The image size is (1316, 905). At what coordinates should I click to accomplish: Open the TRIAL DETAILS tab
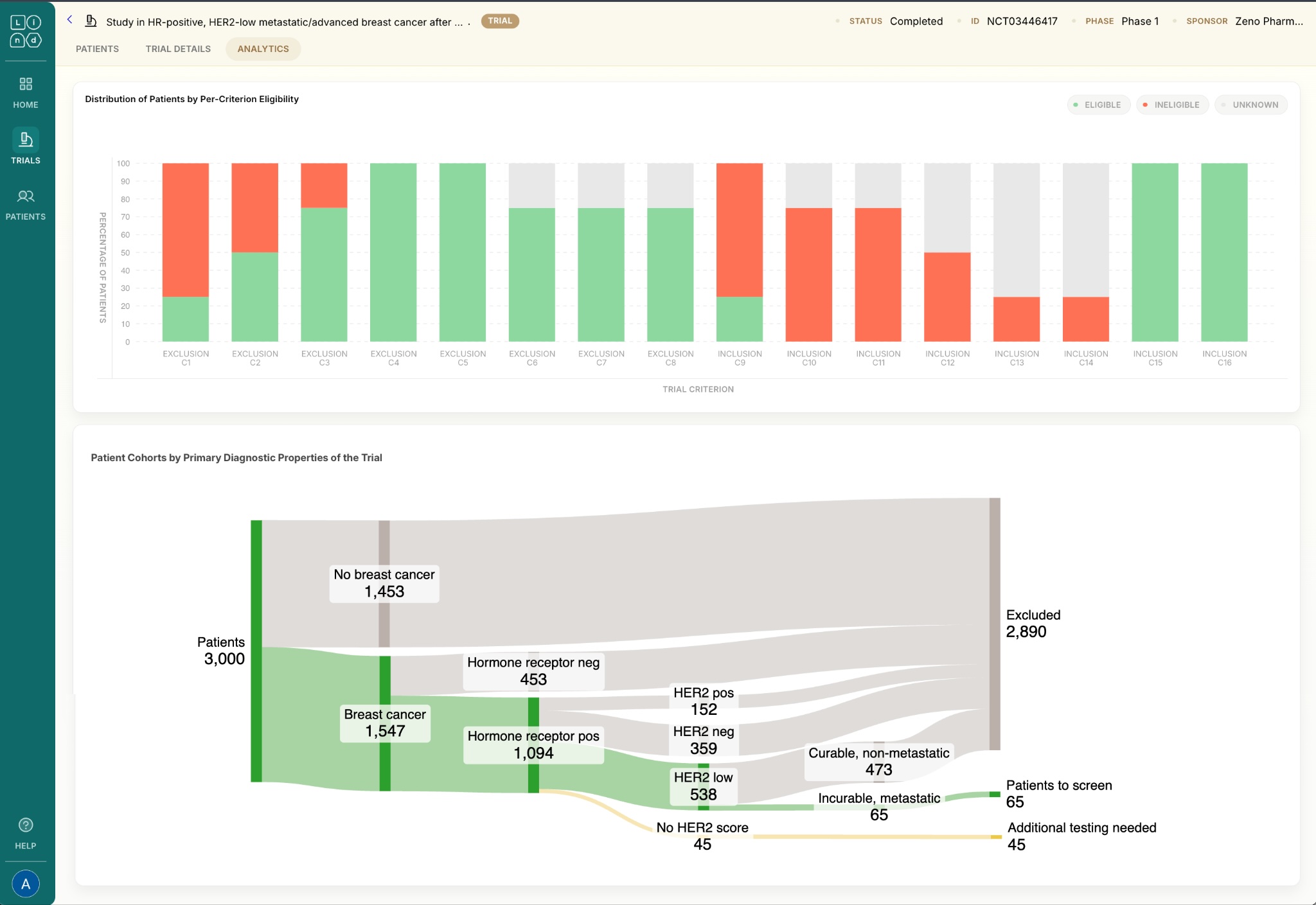pos(178,48)
